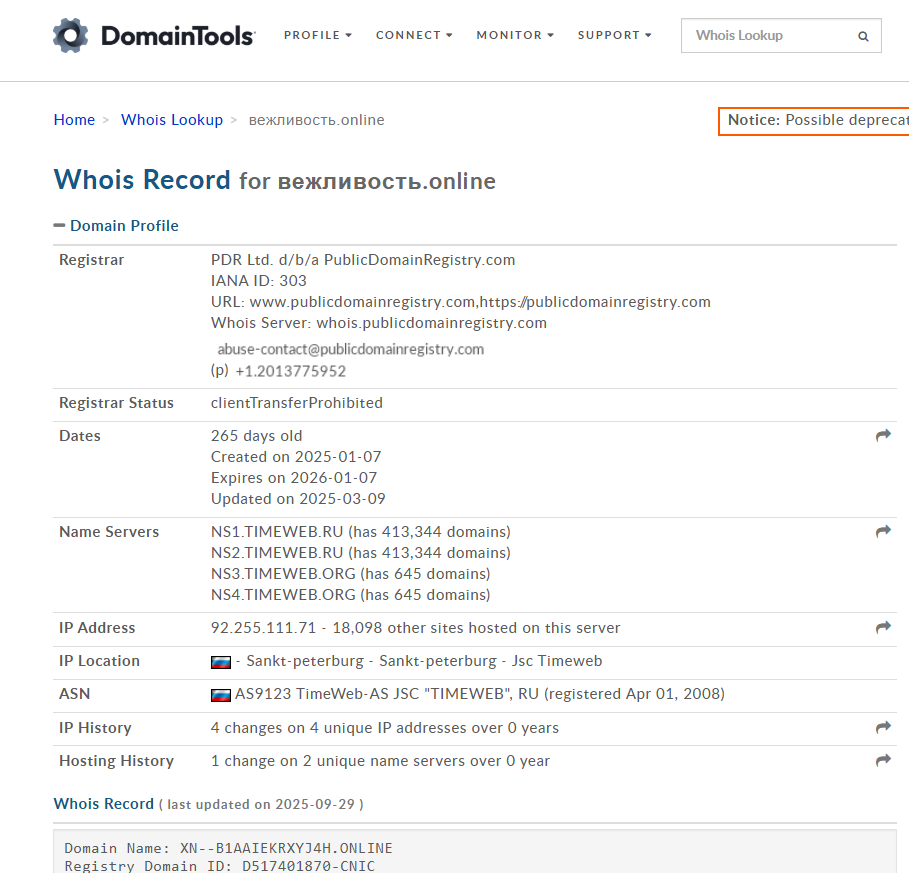909x873 pixels.
Task: Click the Whois Server line
Action: coord(379,323)
